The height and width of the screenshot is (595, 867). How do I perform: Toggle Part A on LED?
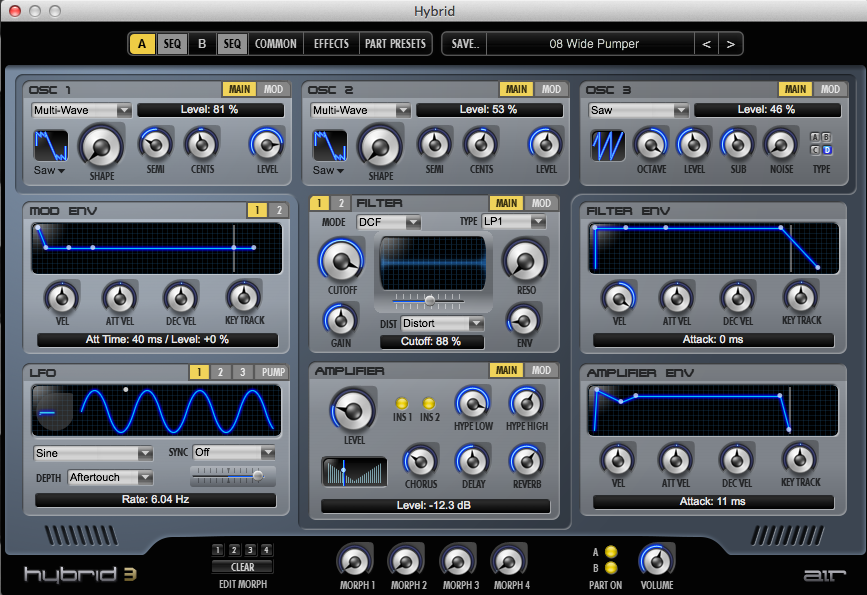click(x=611, y=552)
